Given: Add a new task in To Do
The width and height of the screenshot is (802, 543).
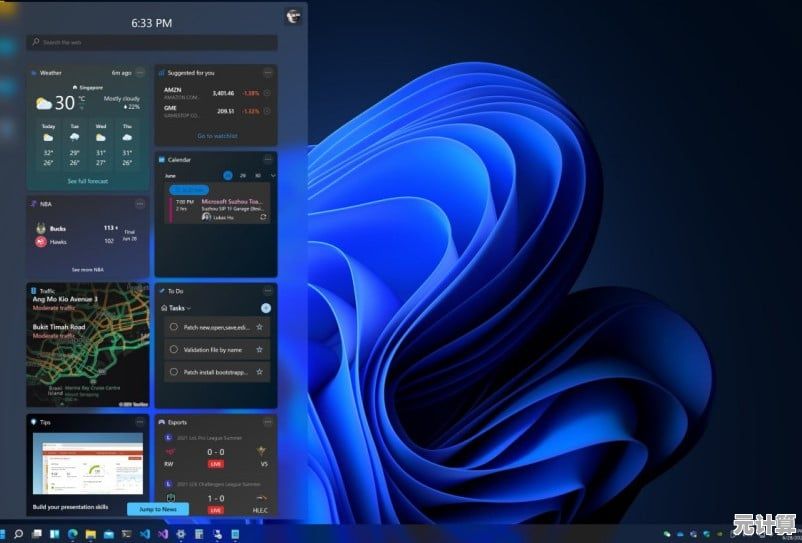Looking at the screenshot, I should pyautogui.click(x=265, y=308).
